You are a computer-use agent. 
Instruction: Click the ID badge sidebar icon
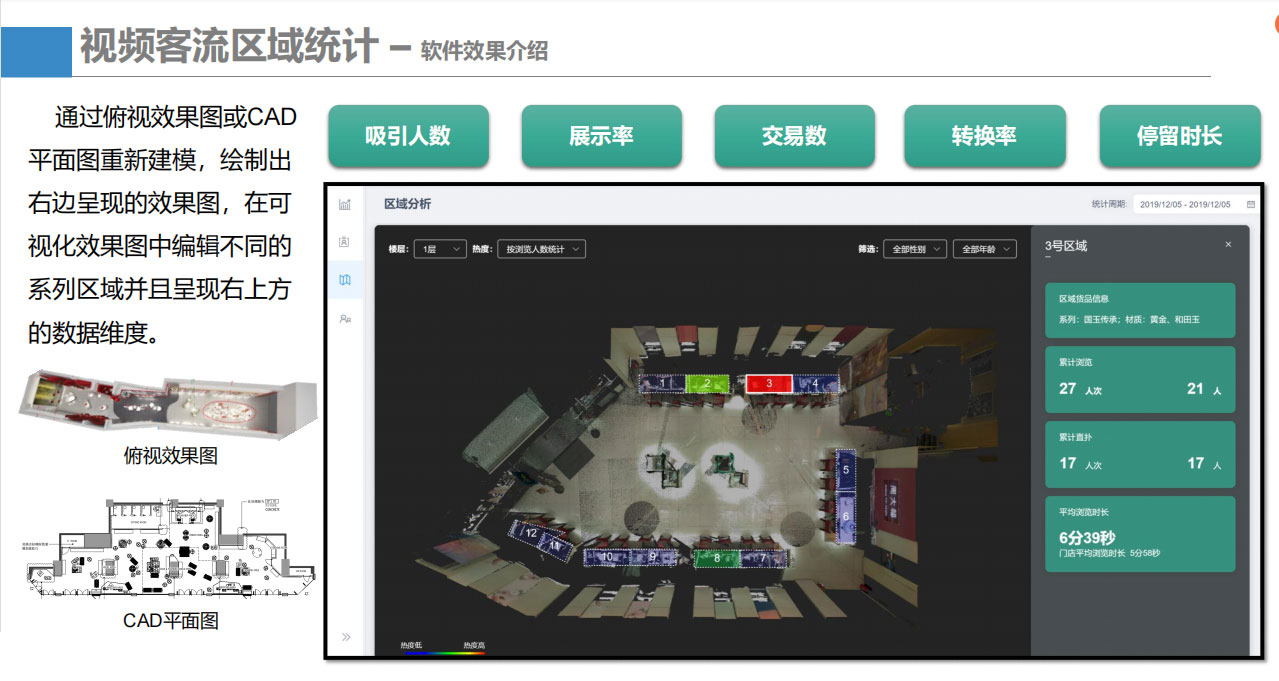coord(345,242)
